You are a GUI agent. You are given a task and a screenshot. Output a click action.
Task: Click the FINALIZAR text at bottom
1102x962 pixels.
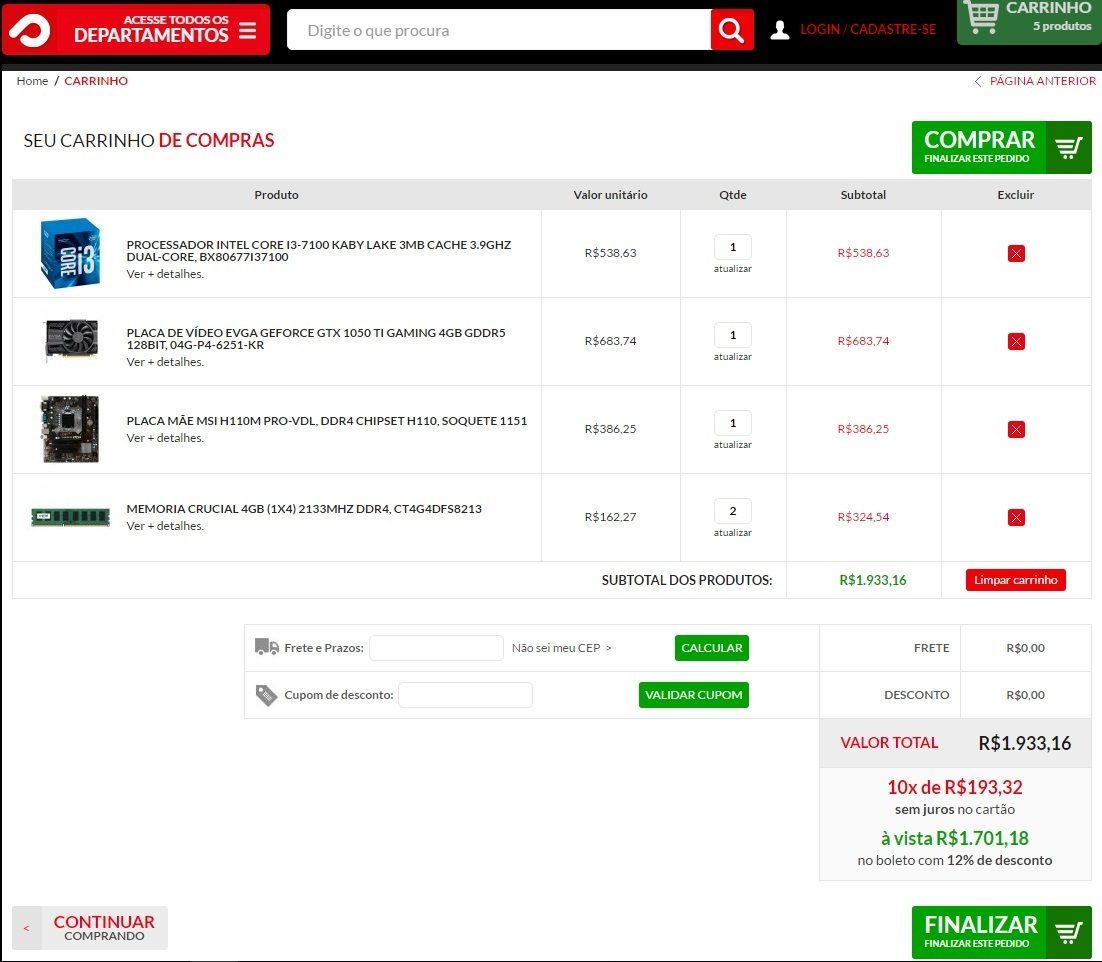[x=980, y=925]
